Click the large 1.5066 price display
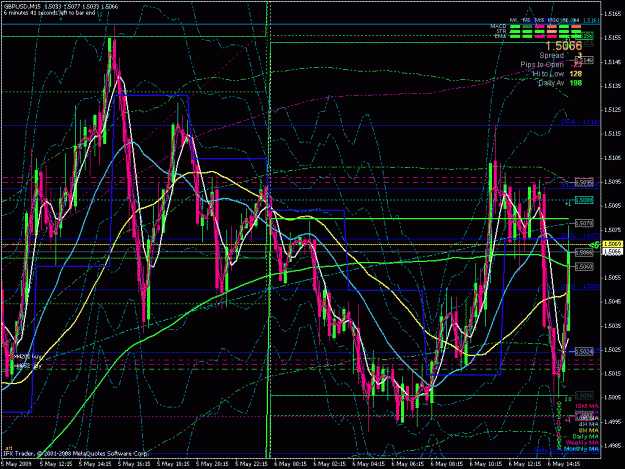Viewport: 625px width, 469px height. pyautogui.click(x=564, y=45)
